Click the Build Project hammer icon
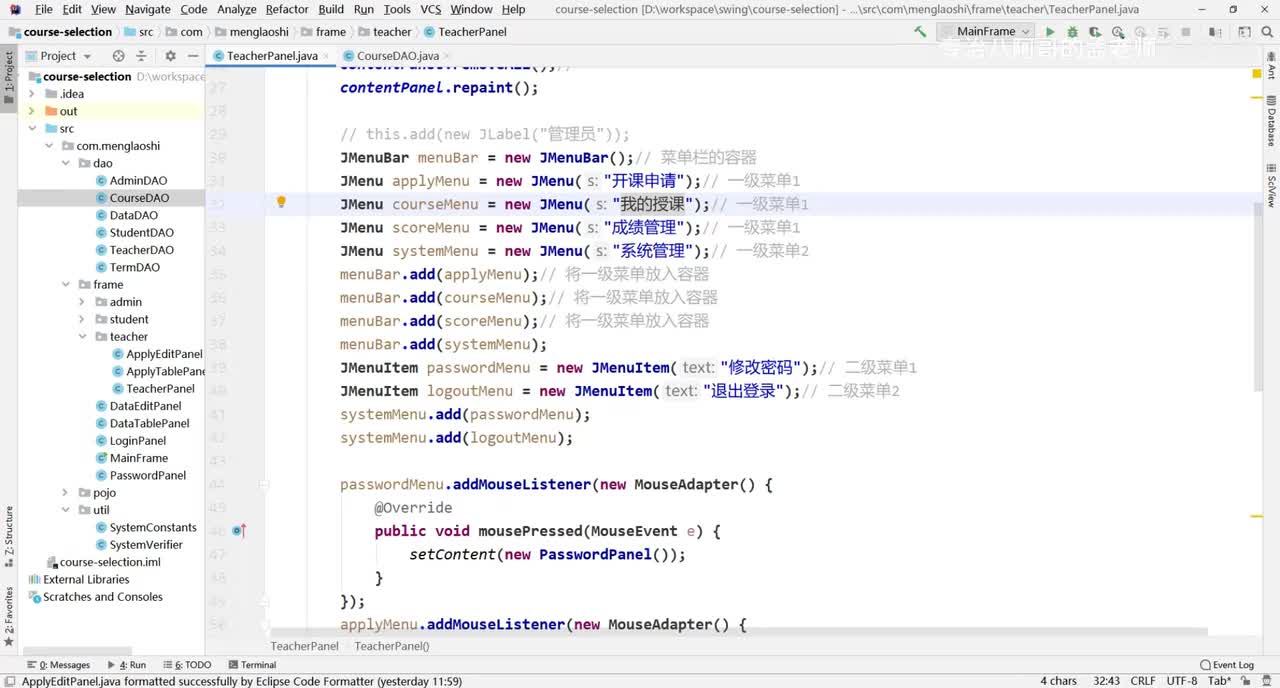Screen dimensions: 1280x688 coord(920,32)
